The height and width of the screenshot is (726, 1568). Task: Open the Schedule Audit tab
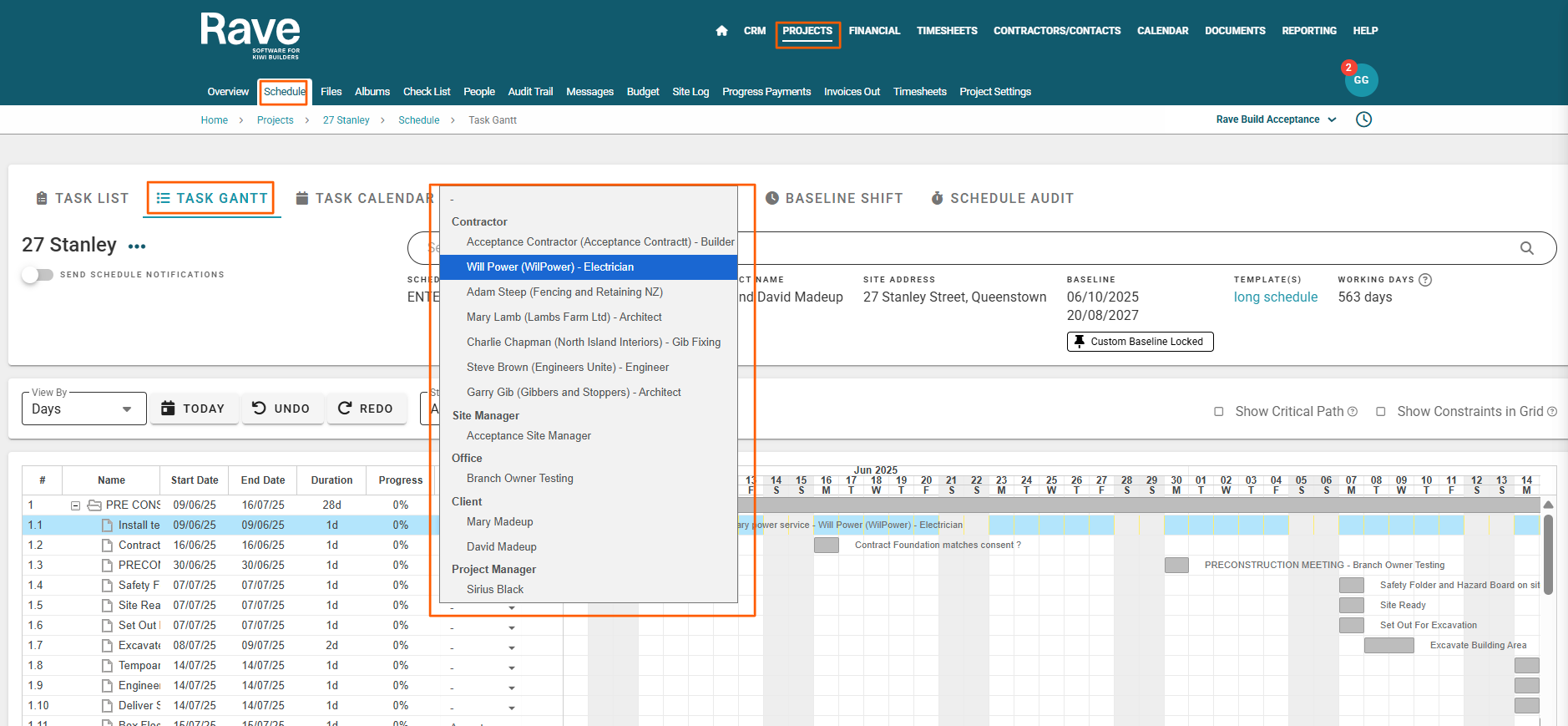[1002, 198]
